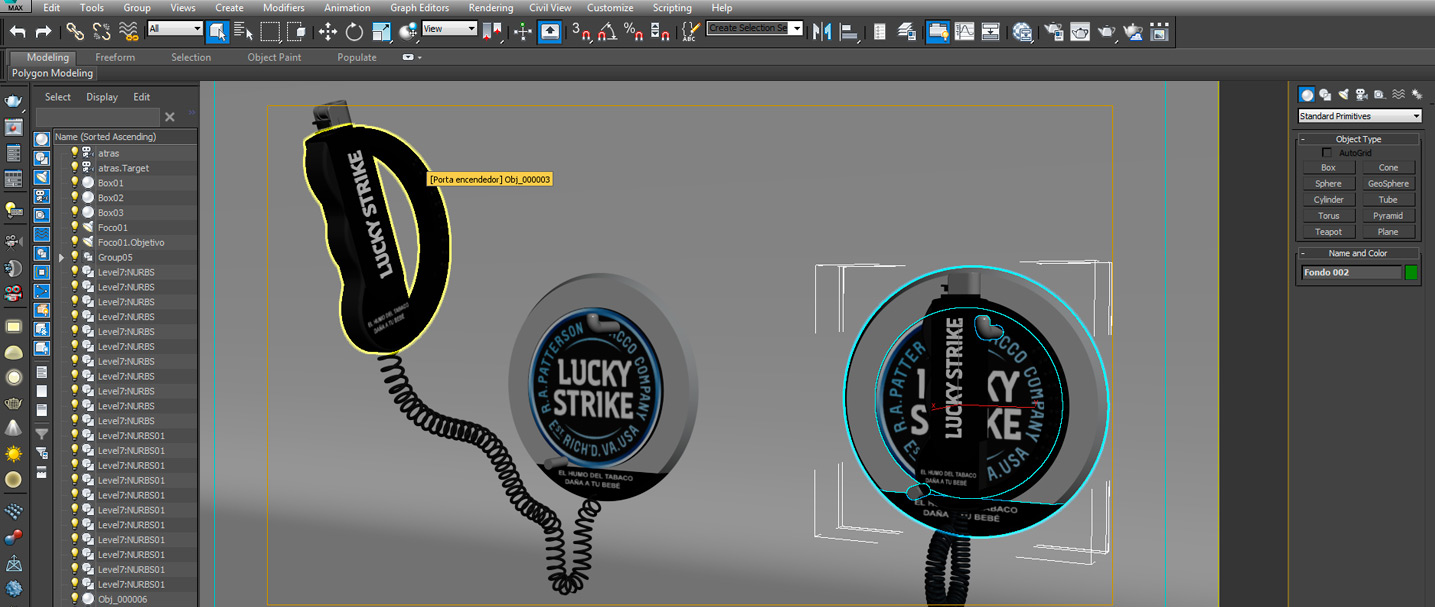This screenshot has height=607, width=1435.
Task: Open Select by Name tool
Action: tap(243, 32)
